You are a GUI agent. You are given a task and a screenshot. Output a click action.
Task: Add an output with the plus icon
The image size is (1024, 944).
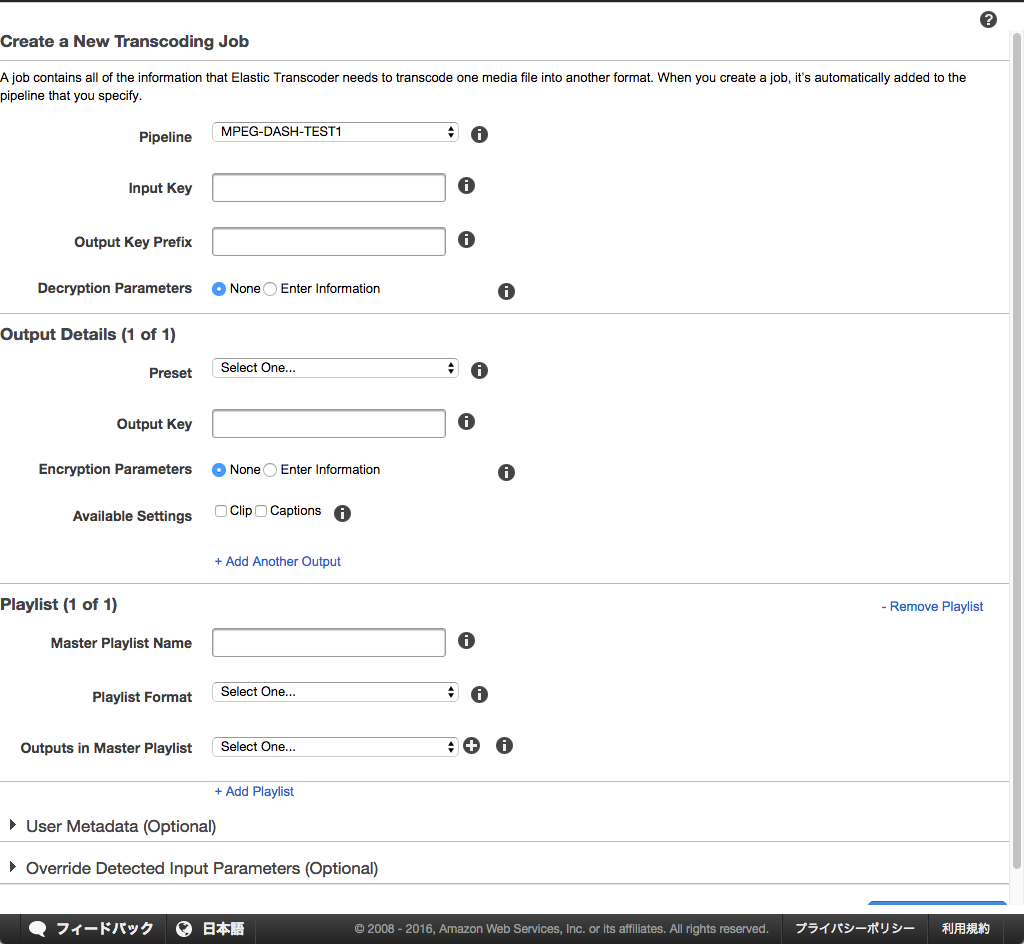click(x=471, y=745)
